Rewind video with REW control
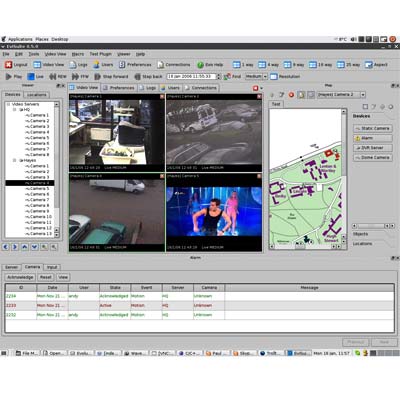The width and height of the screenshot is (400, 400). coord(58,77)
